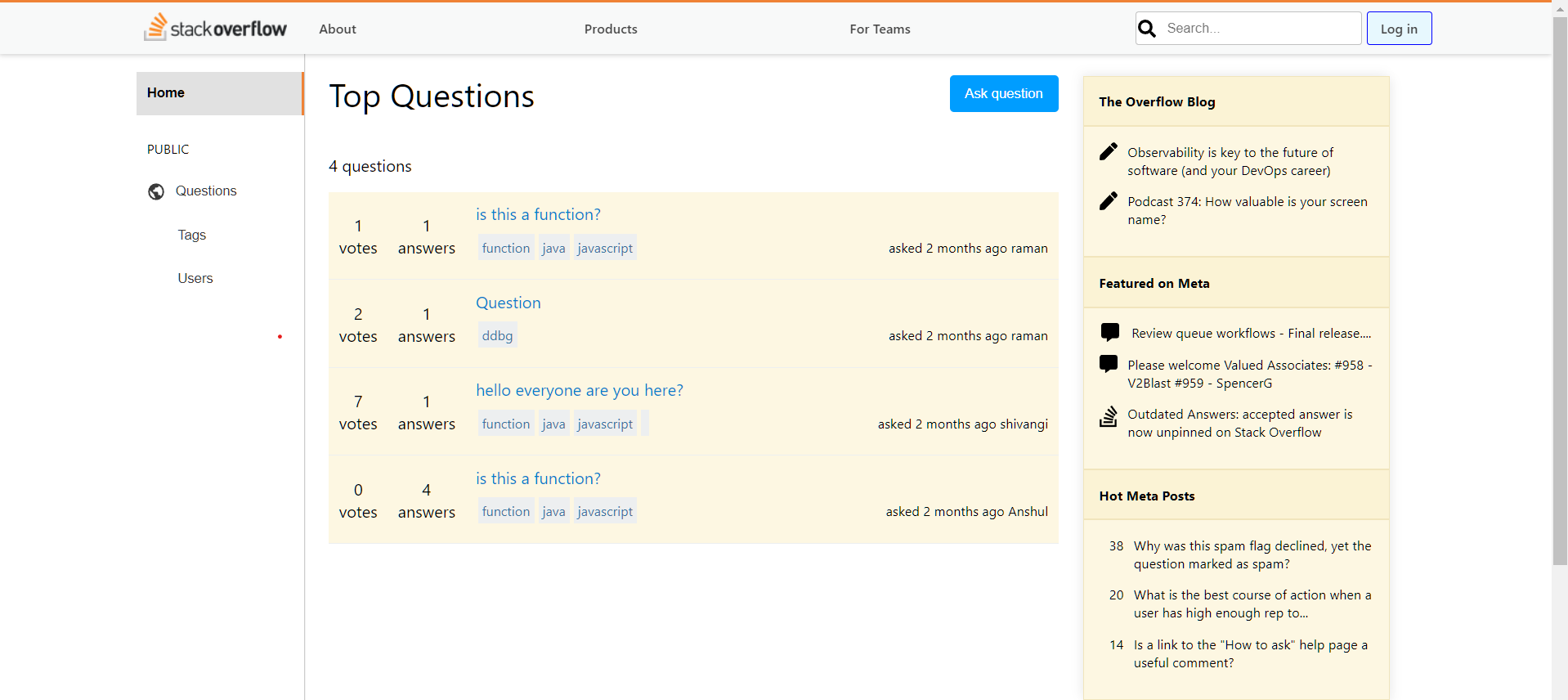Open 'is this a function?' question by Anshul
This screenshot has height=700, width=1568.
(x=538, y=478)
